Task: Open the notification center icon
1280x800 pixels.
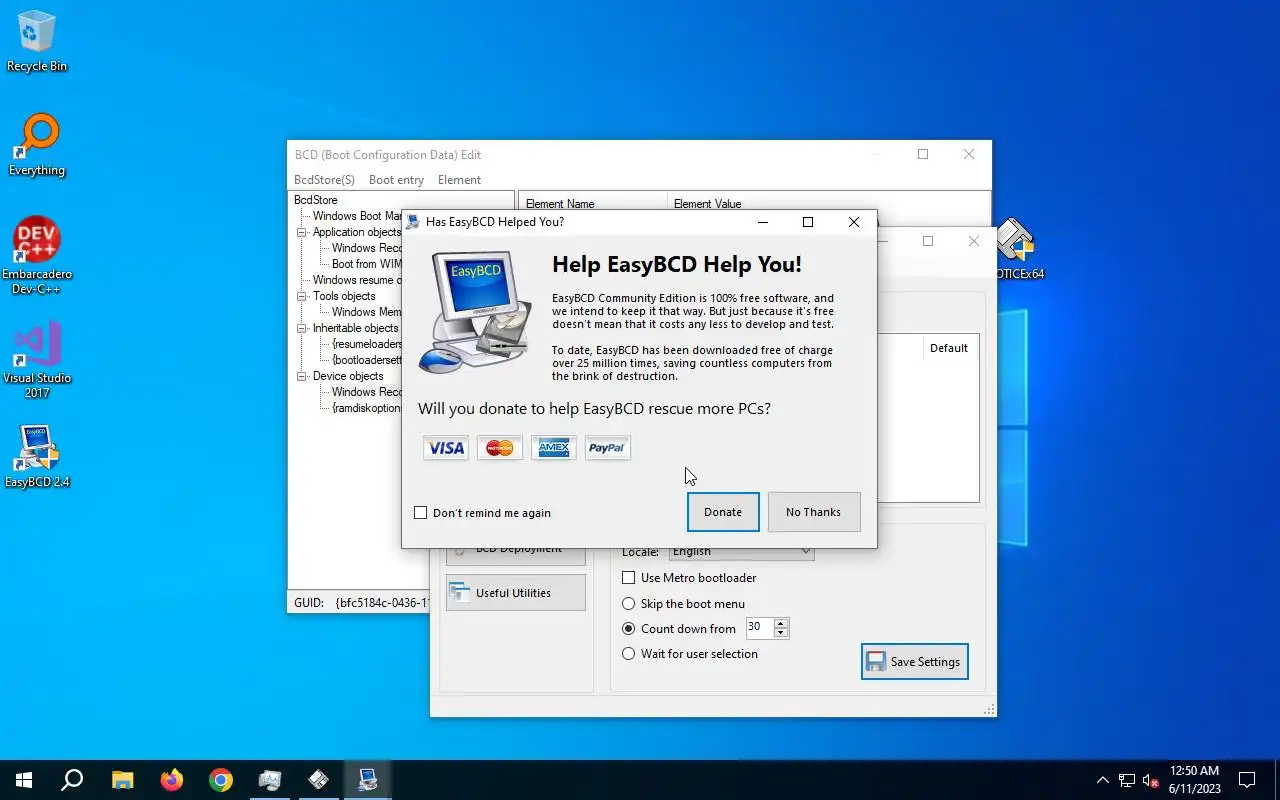Action: coord(1247,780)
